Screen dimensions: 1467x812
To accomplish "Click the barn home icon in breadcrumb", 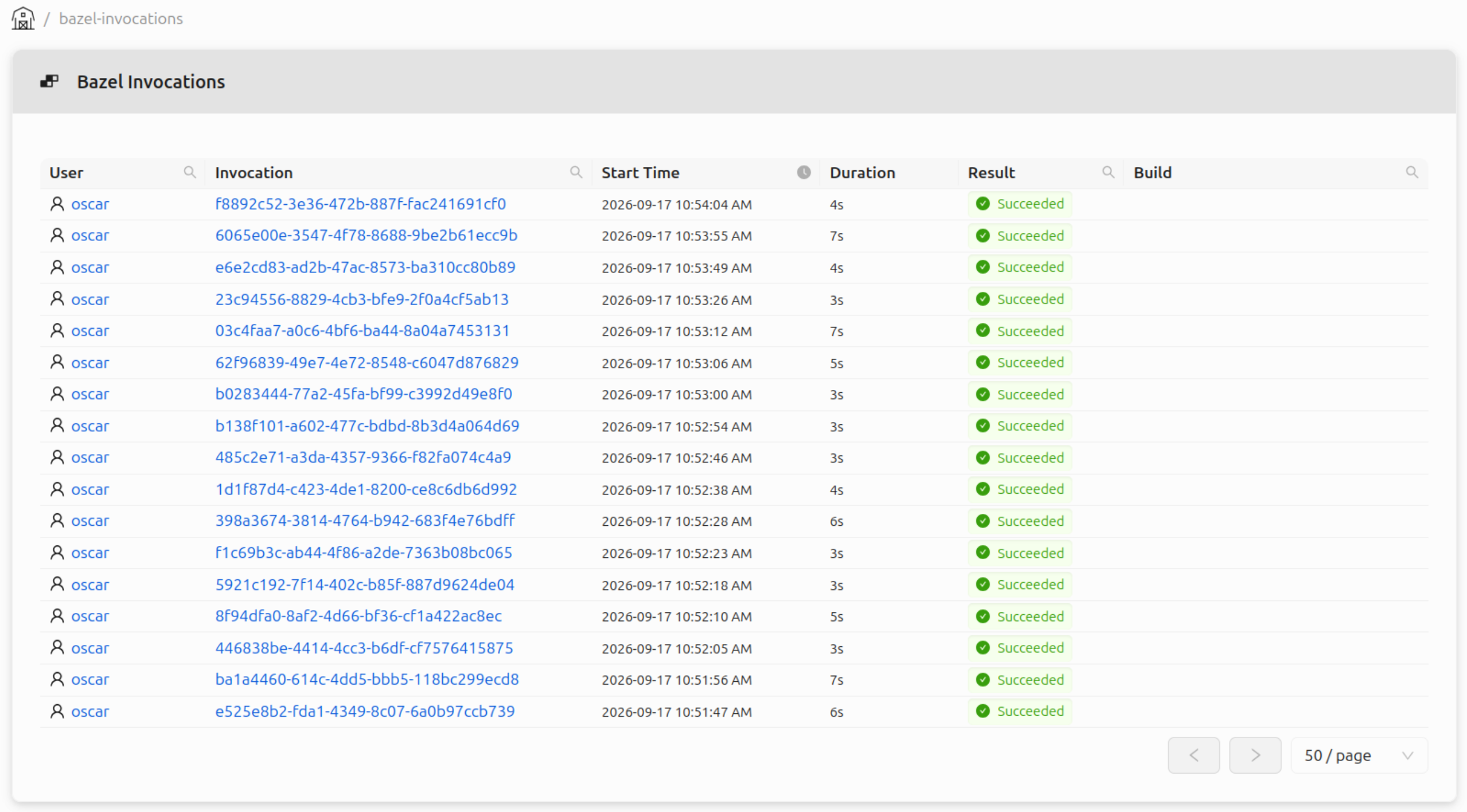I will 23,18.
